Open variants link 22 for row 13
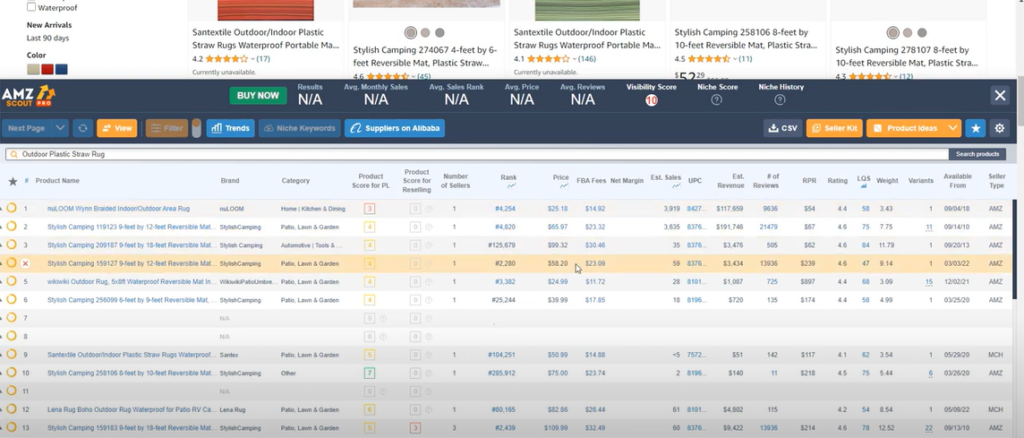Viewport: 1024px width, 438px height. click(x=929, y=428)
